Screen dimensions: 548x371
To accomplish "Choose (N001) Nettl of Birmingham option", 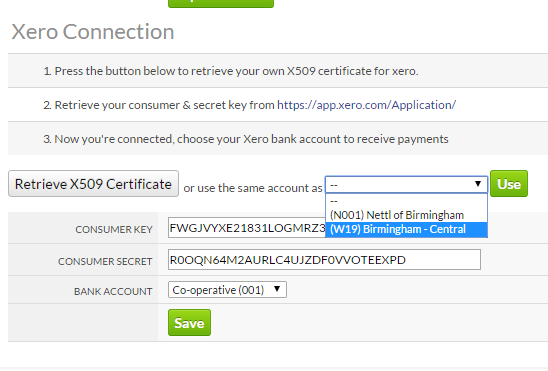I will (406, 215).
